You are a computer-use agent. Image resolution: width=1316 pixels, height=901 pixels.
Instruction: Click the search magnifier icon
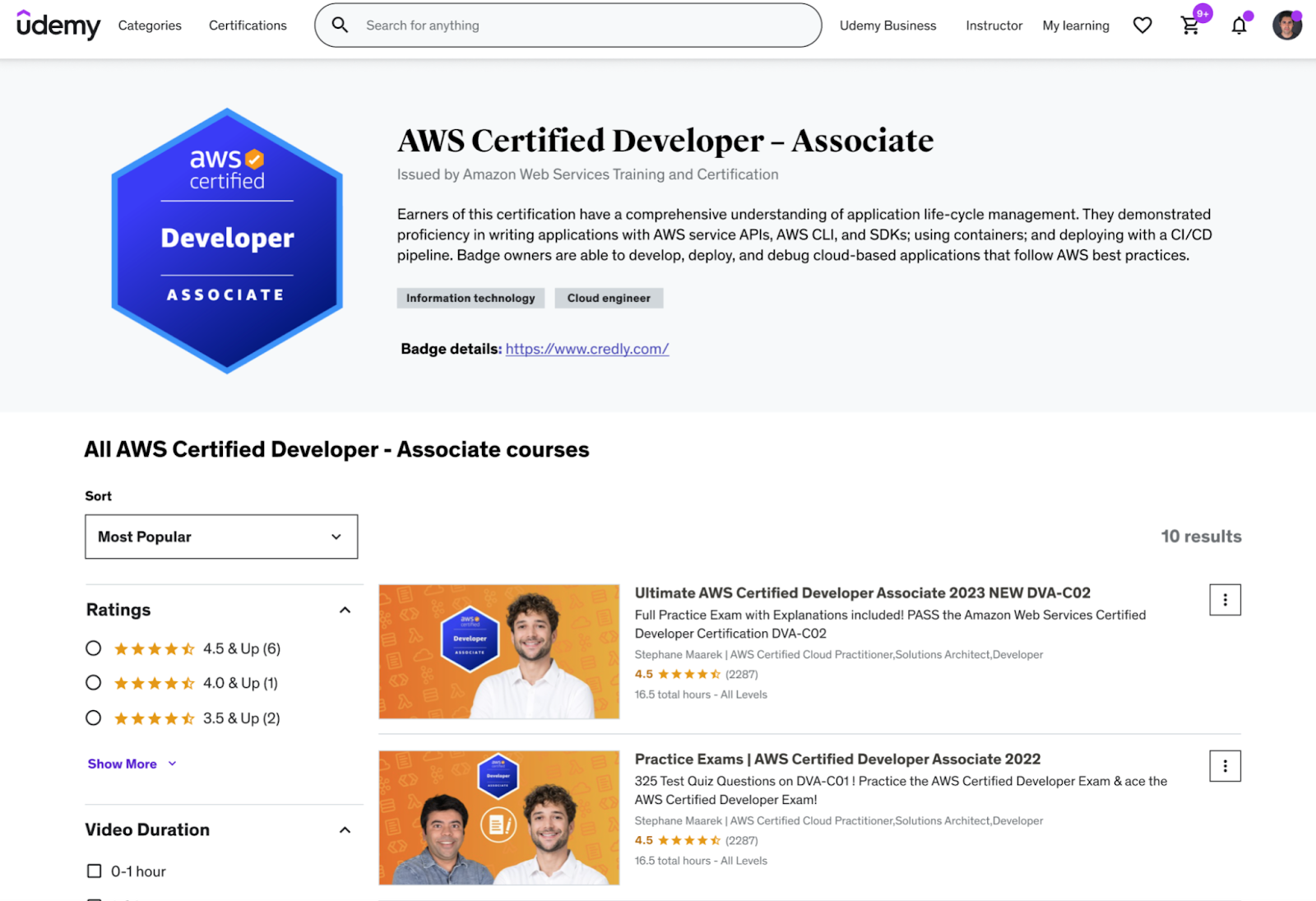tap(340, 26)
